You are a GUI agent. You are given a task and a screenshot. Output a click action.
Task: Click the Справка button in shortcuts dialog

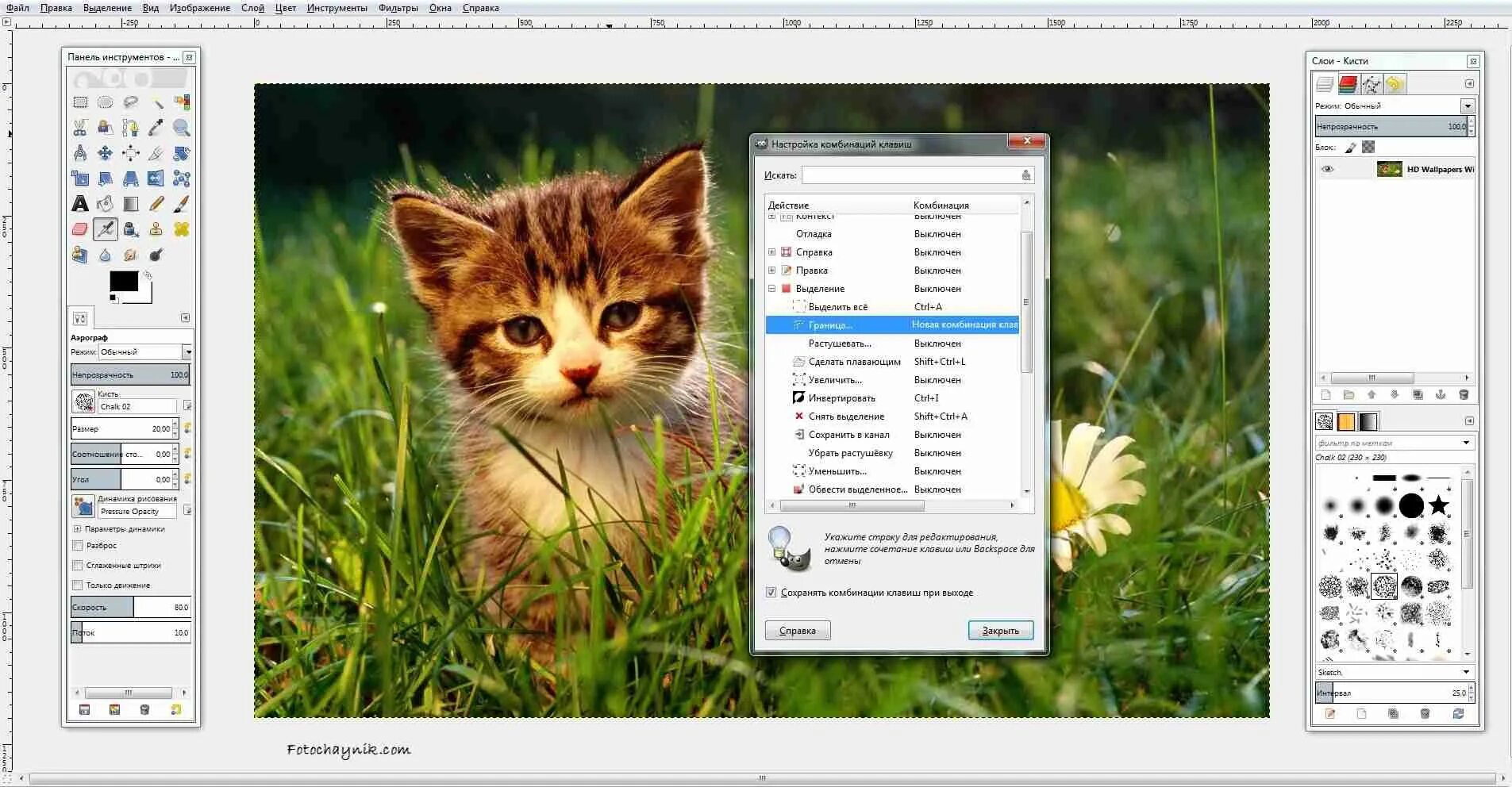(798, 631)
